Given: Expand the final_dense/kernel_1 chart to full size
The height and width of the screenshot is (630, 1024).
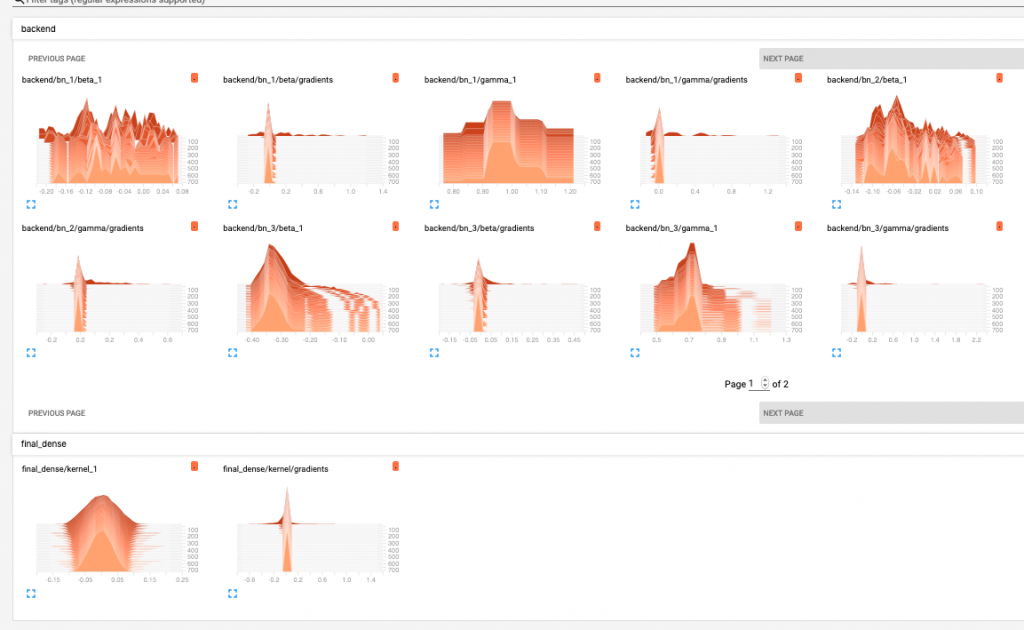Looking at the screenshot, I should [31, 593].
